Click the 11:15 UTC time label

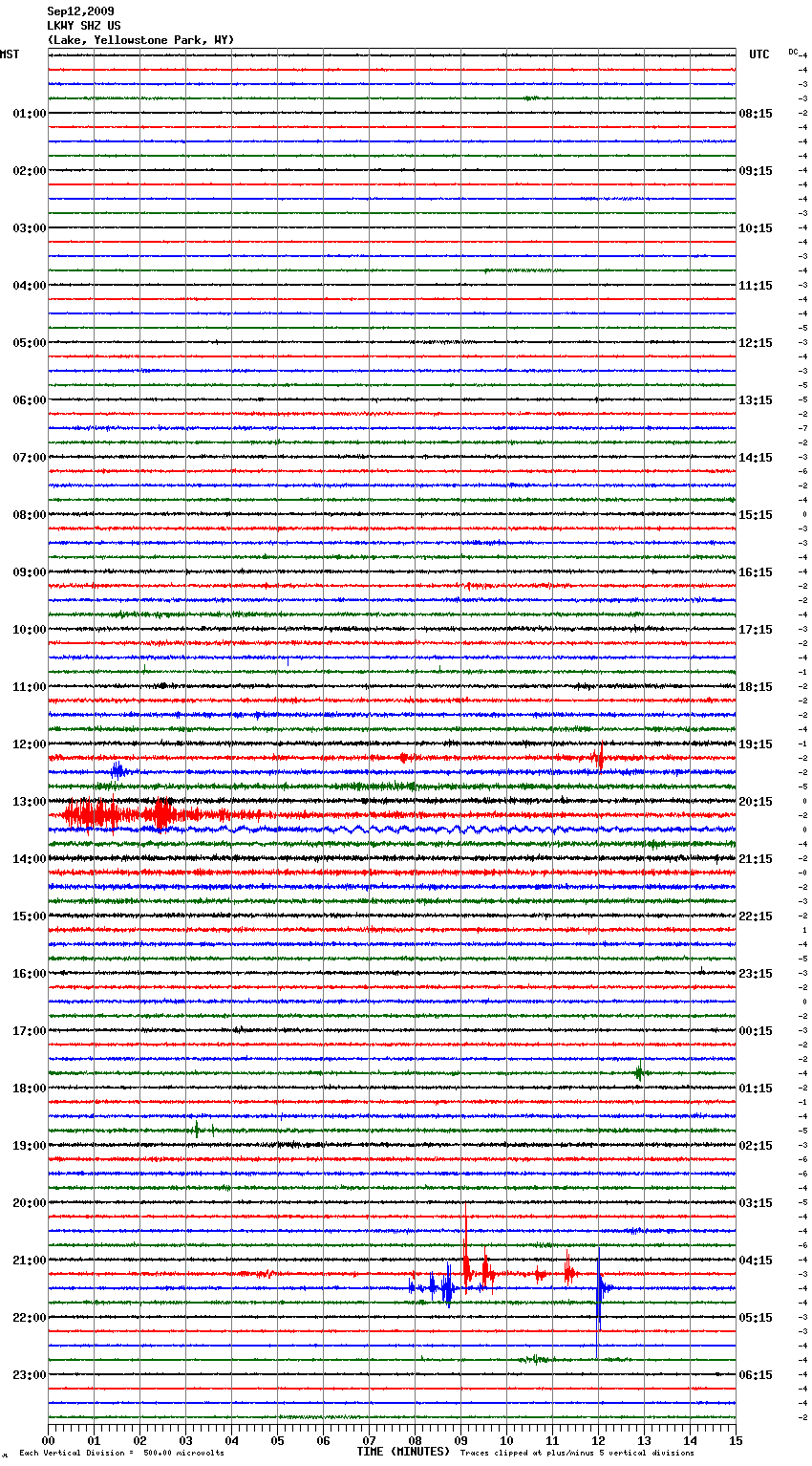pyautogui.click(x=756, y=286)
